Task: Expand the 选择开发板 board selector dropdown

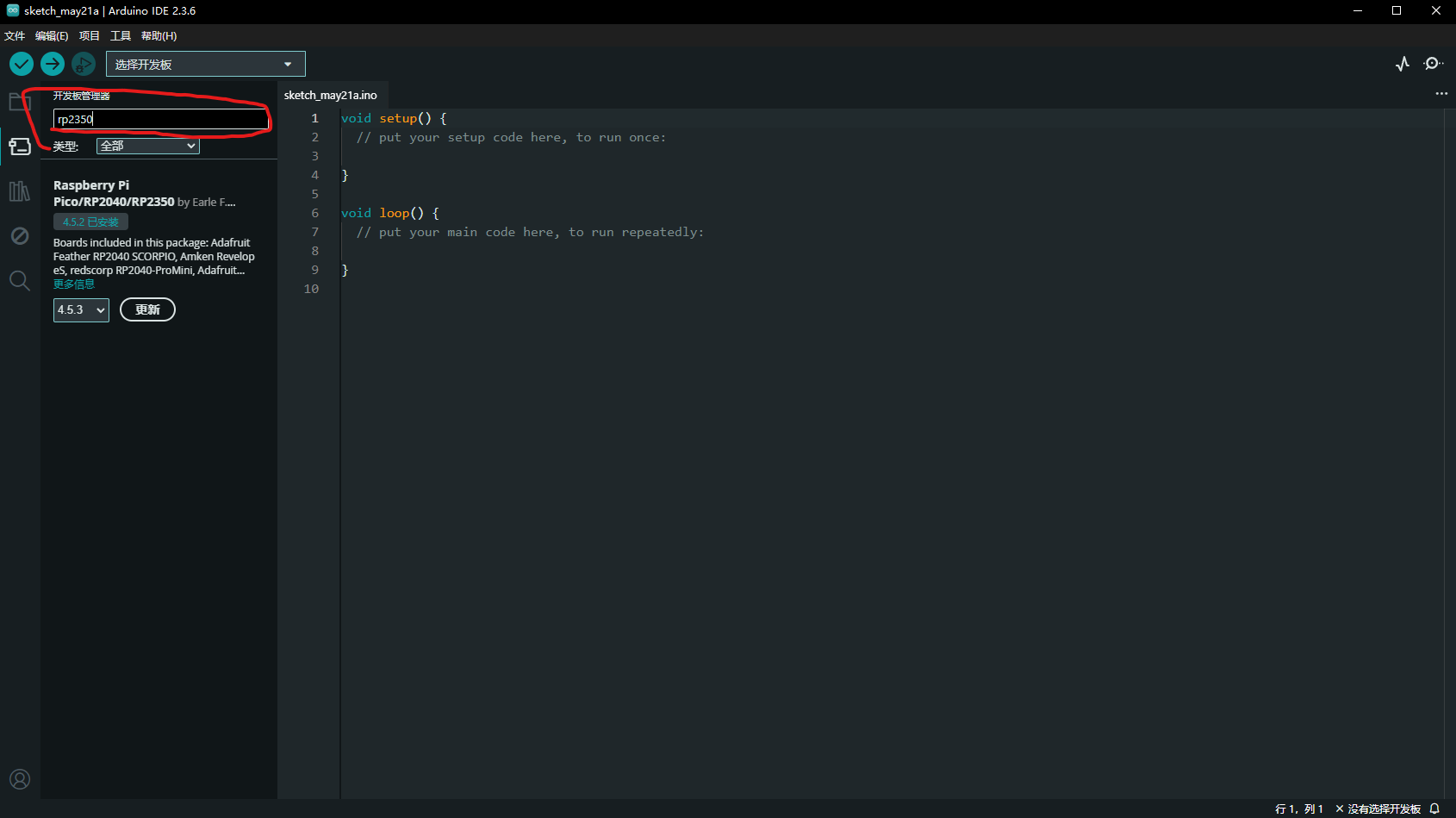Action: coord(206,65)
